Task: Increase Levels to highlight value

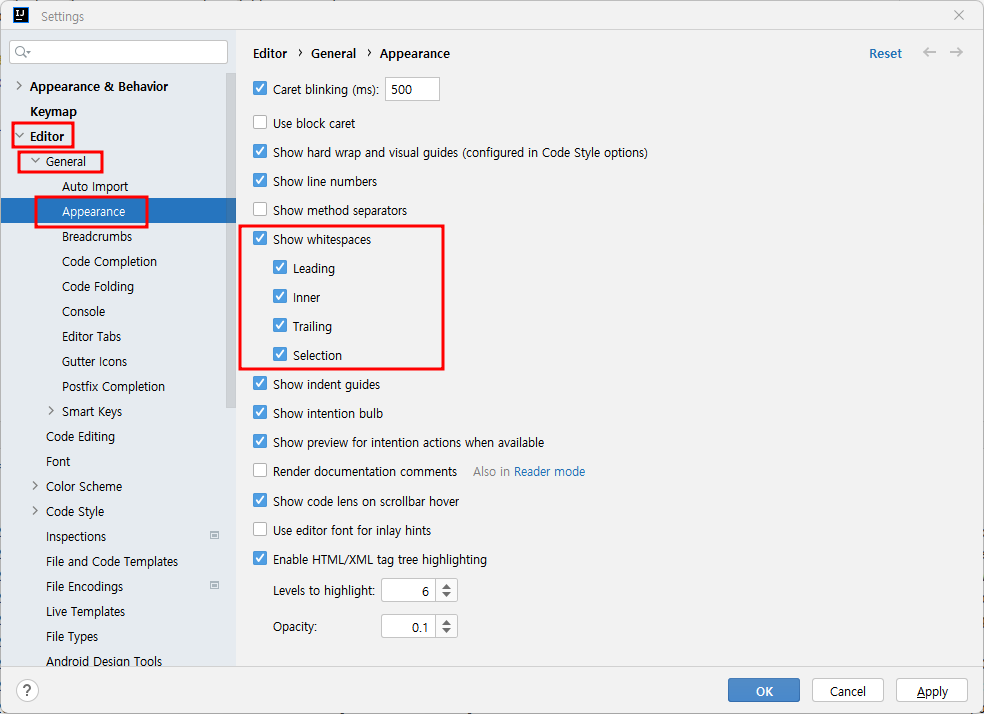Action: pos(447,585)
